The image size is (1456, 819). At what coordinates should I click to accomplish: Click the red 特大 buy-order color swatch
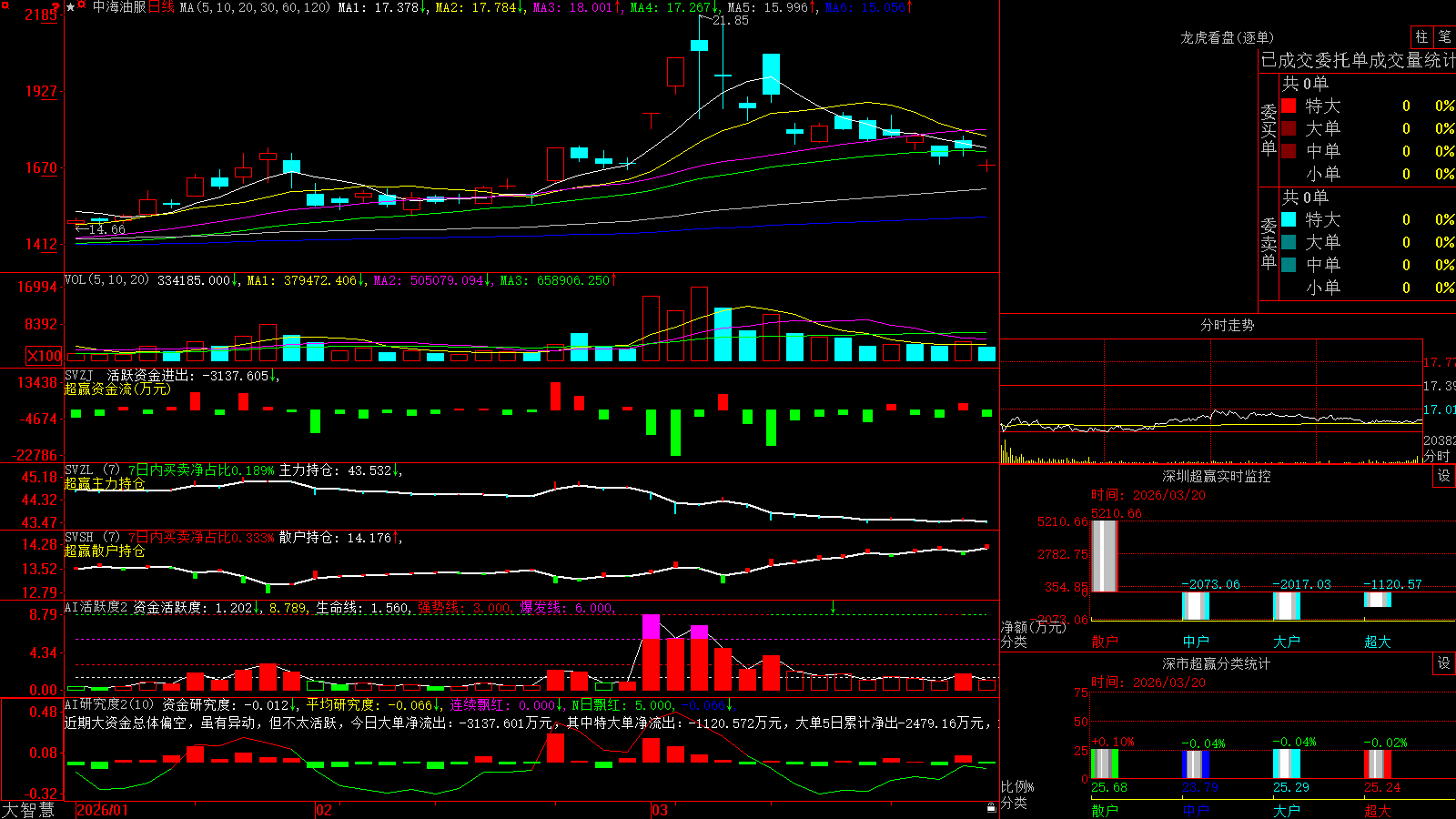1289,106
